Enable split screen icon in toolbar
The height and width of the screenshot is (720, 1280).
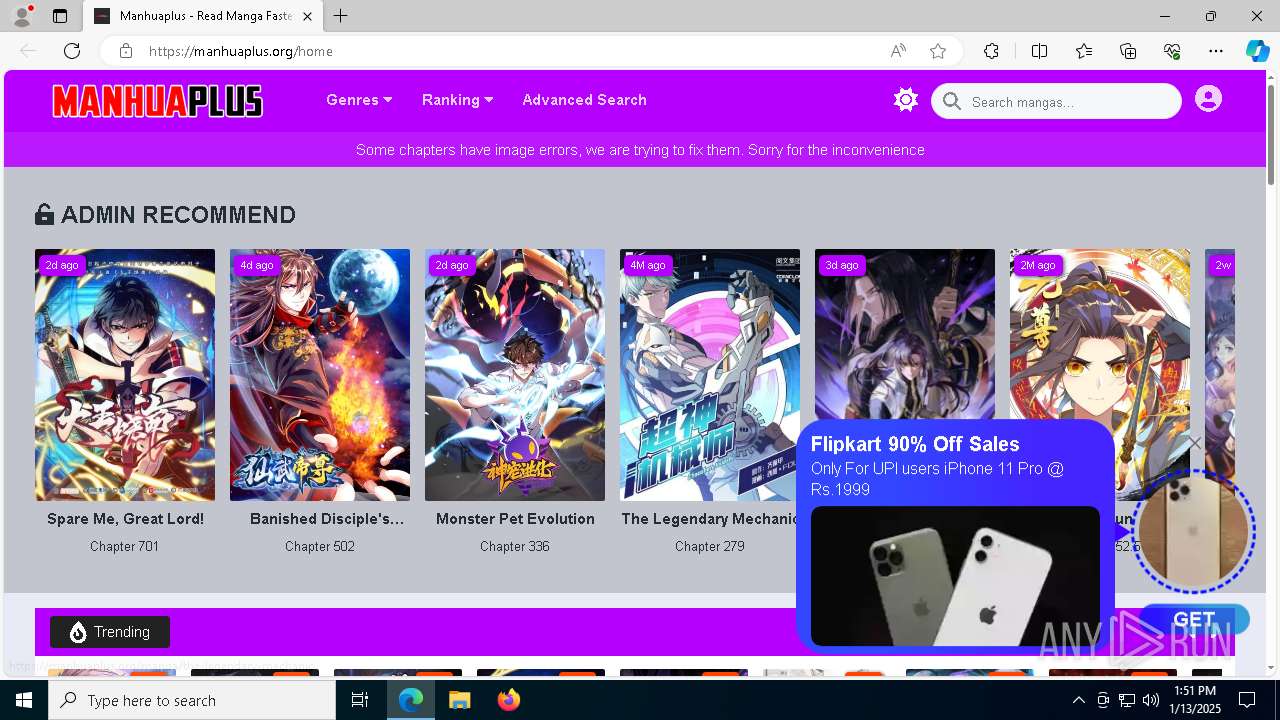(x=1039, y=51)
